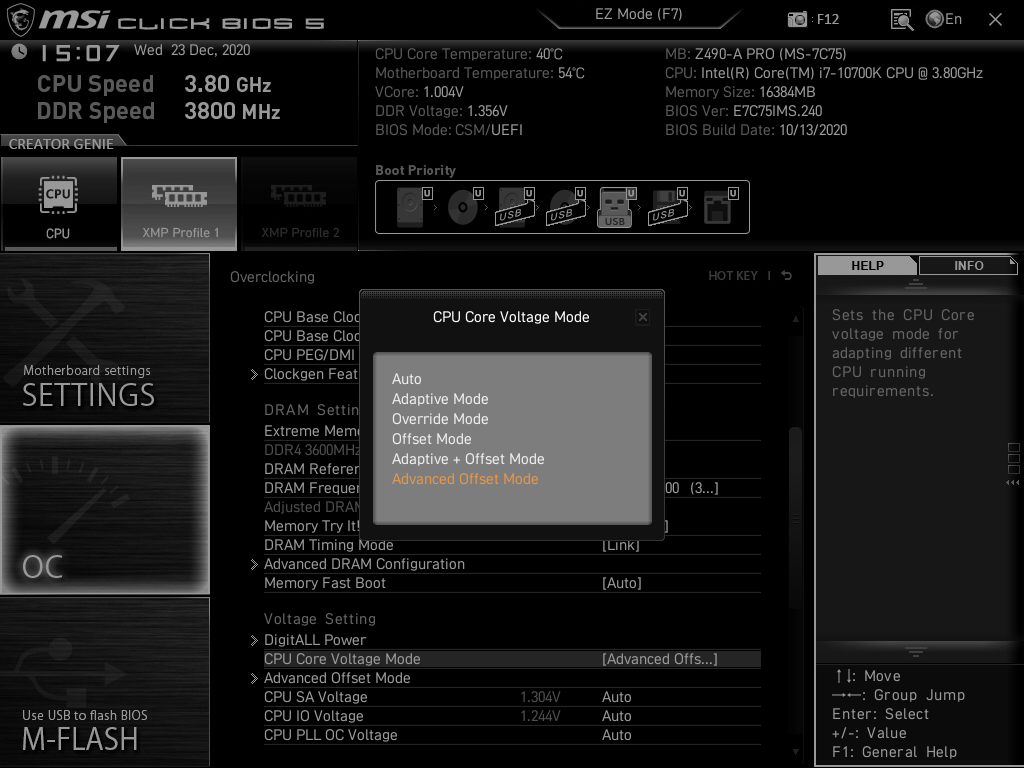Viewport: 1024px width, 768px height.
Task: Select the USB hard disk boot device icon
Action: point(516,207)
